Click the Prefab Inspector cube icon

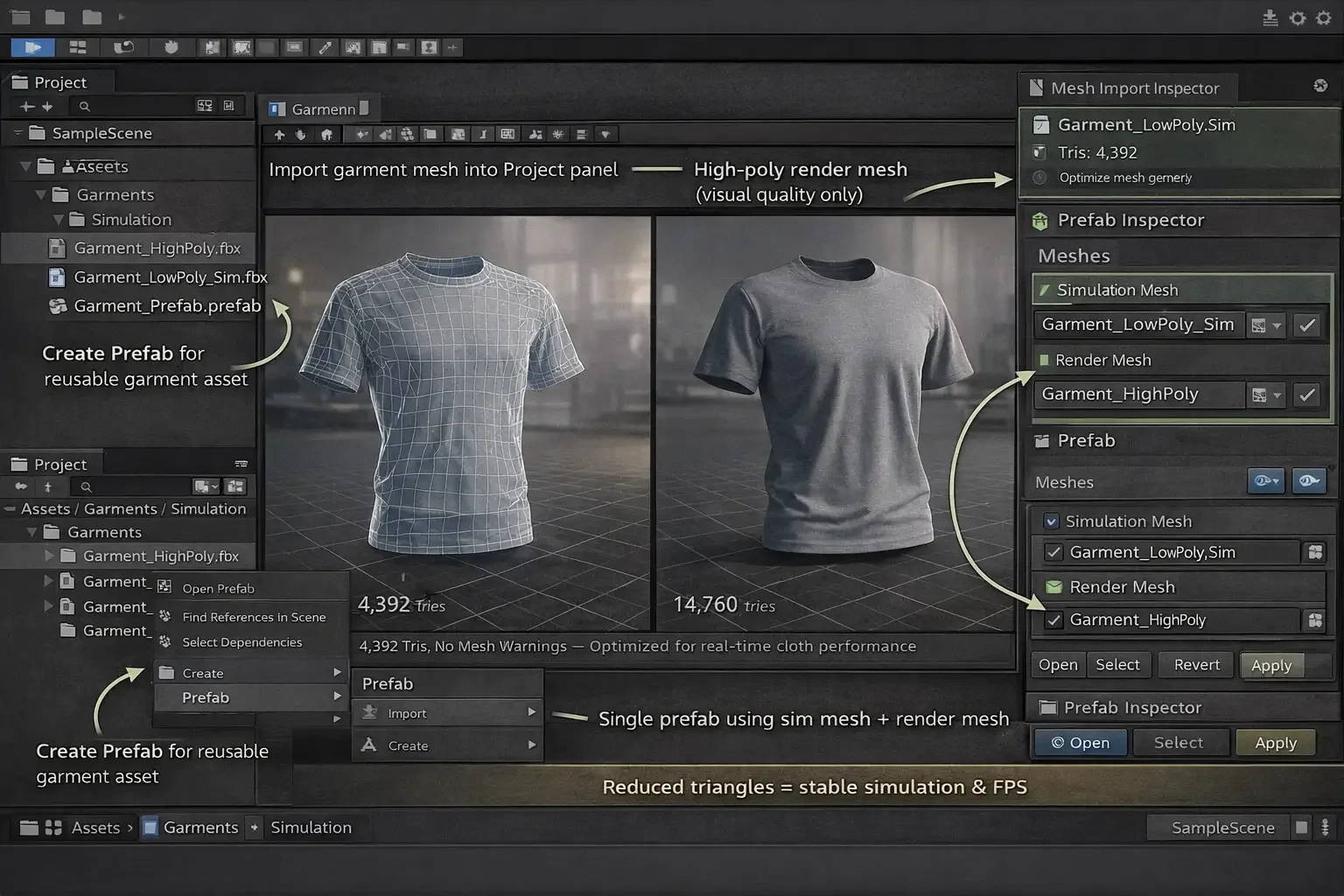tap(1040, 220)
